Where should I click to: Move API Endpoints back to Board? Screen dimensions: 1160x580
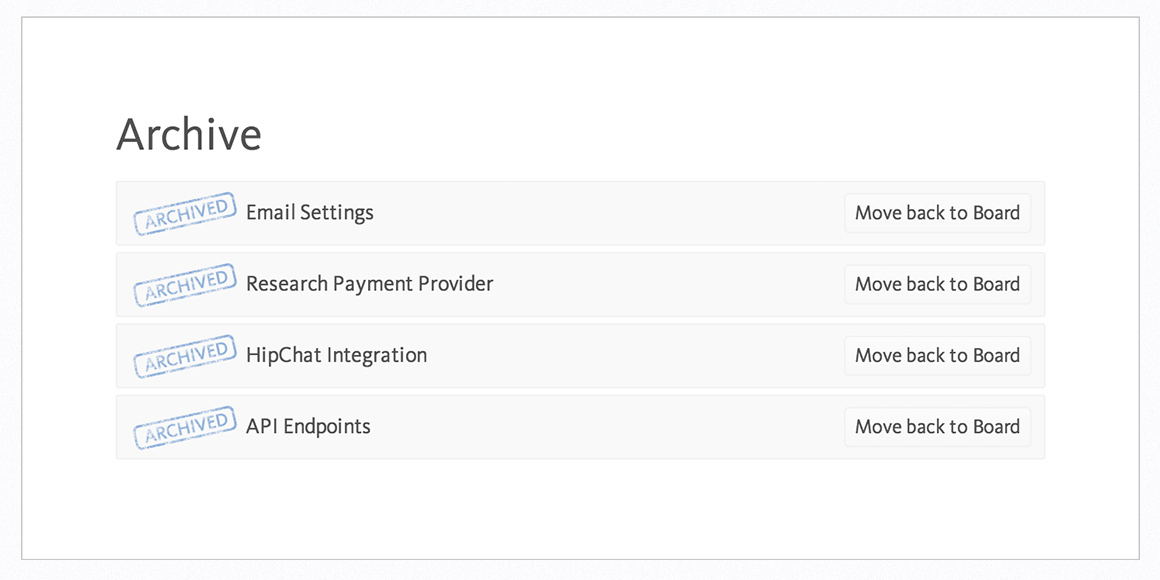pos(937,427)
